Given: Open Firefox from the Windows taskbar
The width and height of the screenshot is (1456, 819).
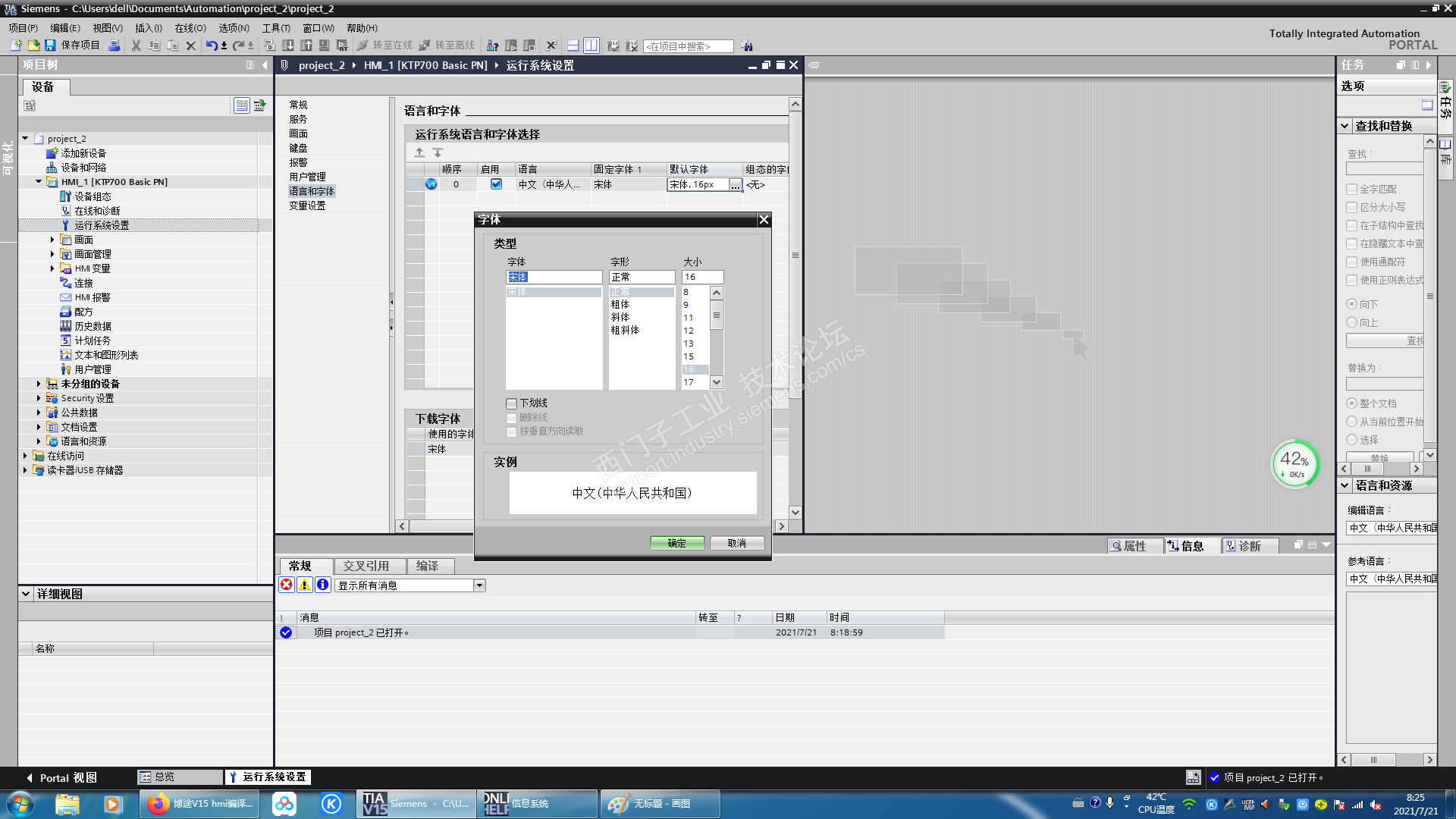Looking at the screenshot, I should coord(200,803).
